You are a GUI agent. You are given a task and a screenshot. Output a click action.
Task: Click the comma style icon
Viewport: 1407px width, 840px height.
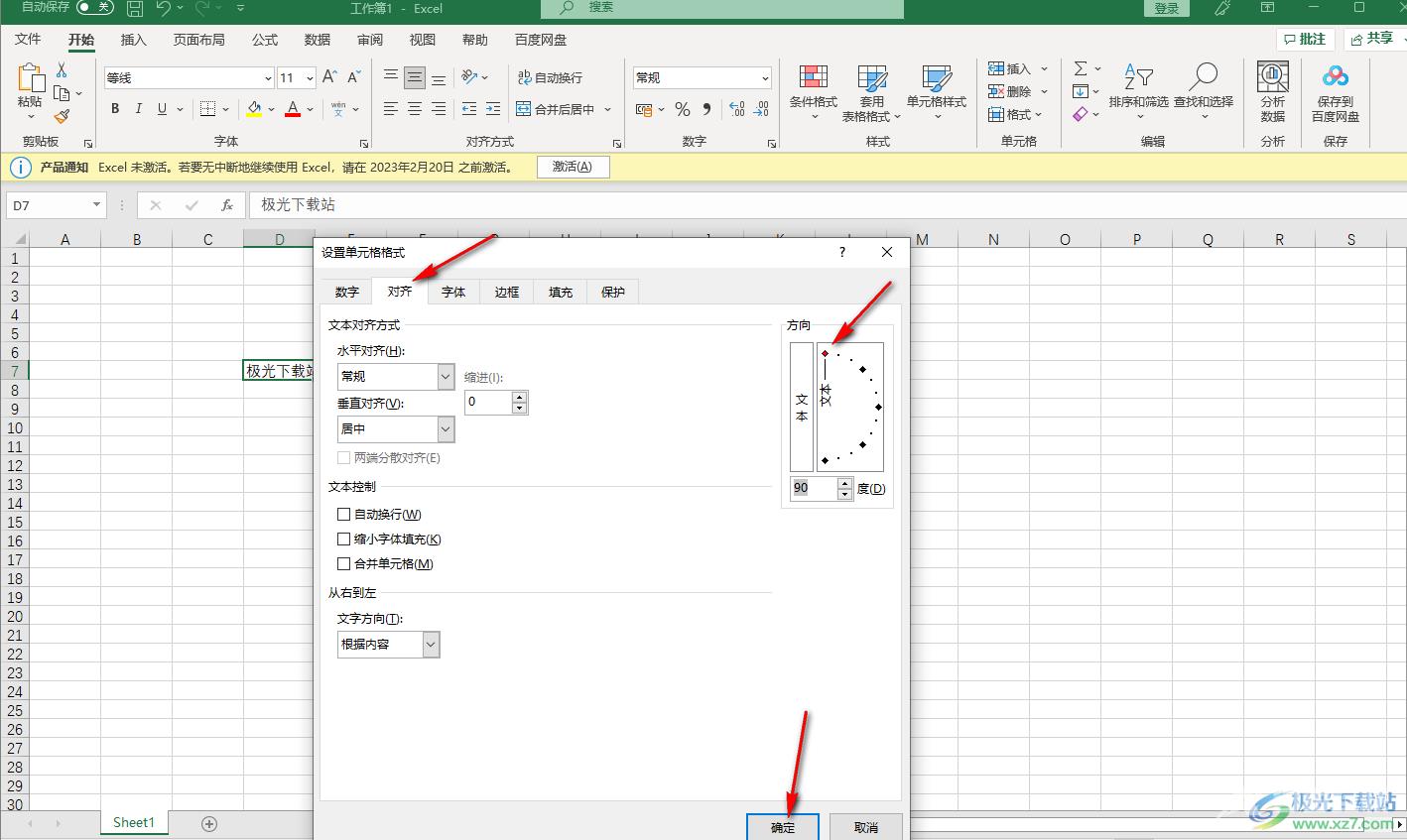pos(706,109)
